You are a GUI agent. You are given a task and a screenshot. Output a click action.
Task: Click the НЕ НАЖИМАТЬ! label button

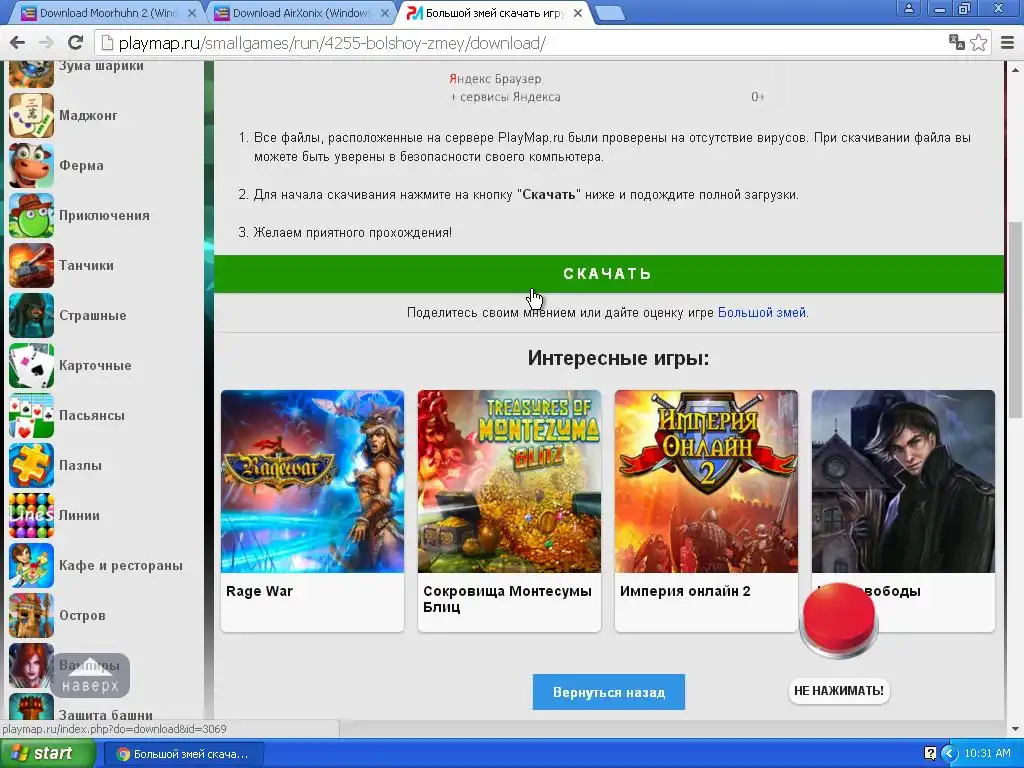[x=839, y=691]
